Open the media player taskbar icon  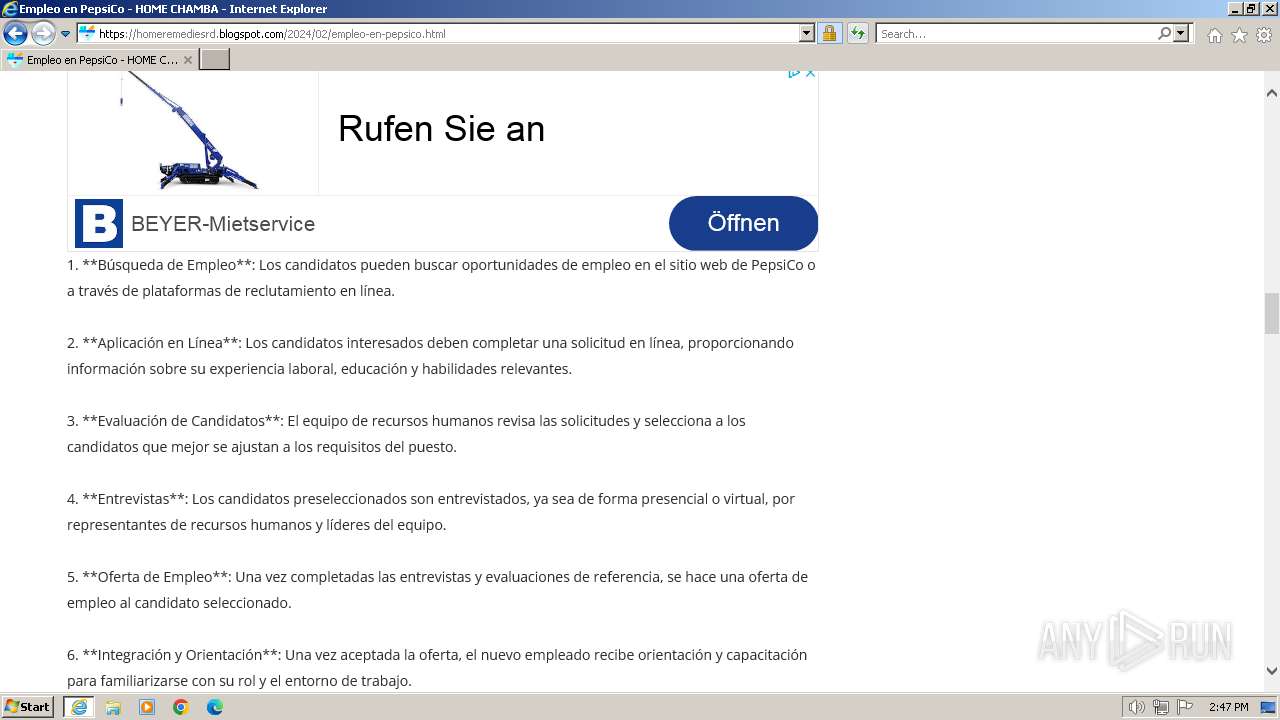pos(147,707)
